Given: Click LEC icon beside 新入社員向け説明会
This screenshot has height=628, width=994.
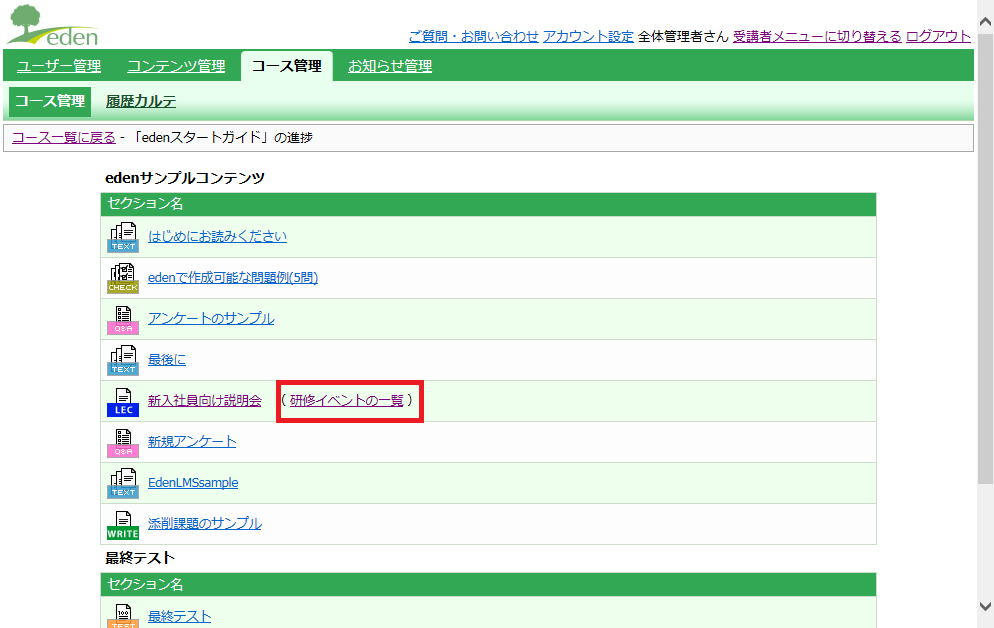Looking at the screenshot, I should click(x=123, y=401).
